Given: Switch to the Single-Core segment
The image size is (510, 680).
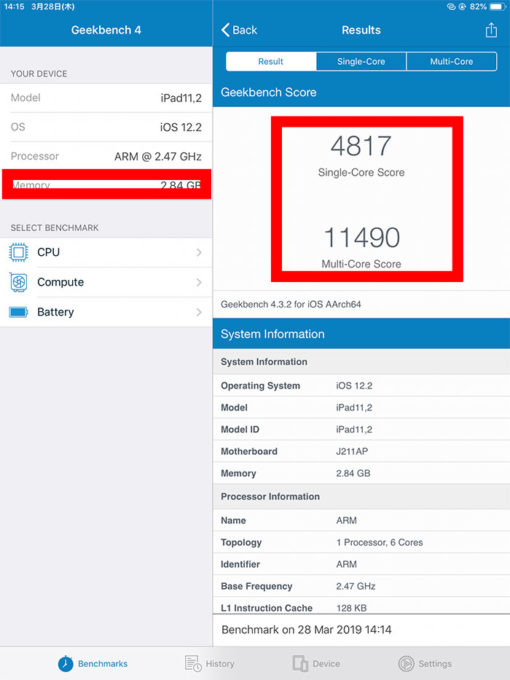Looking at the screenshot, I should point(361,62).
